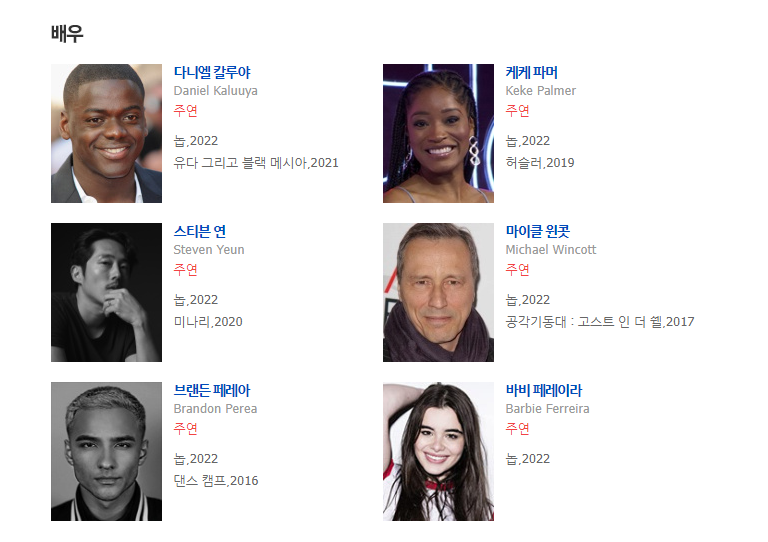Open Steven Yeun's black-and-white photo
This screenshot has width=768, height=542.
click(x=106, y=292)
